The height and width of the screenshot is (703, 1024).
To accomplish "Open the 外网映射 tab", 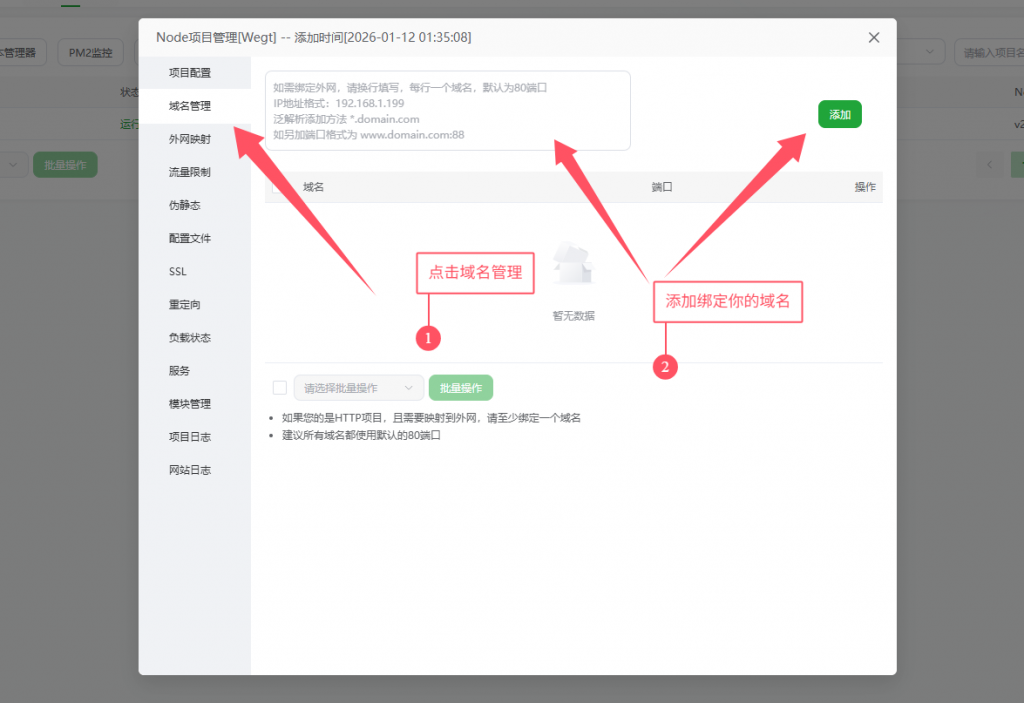I will pos(190,139).
